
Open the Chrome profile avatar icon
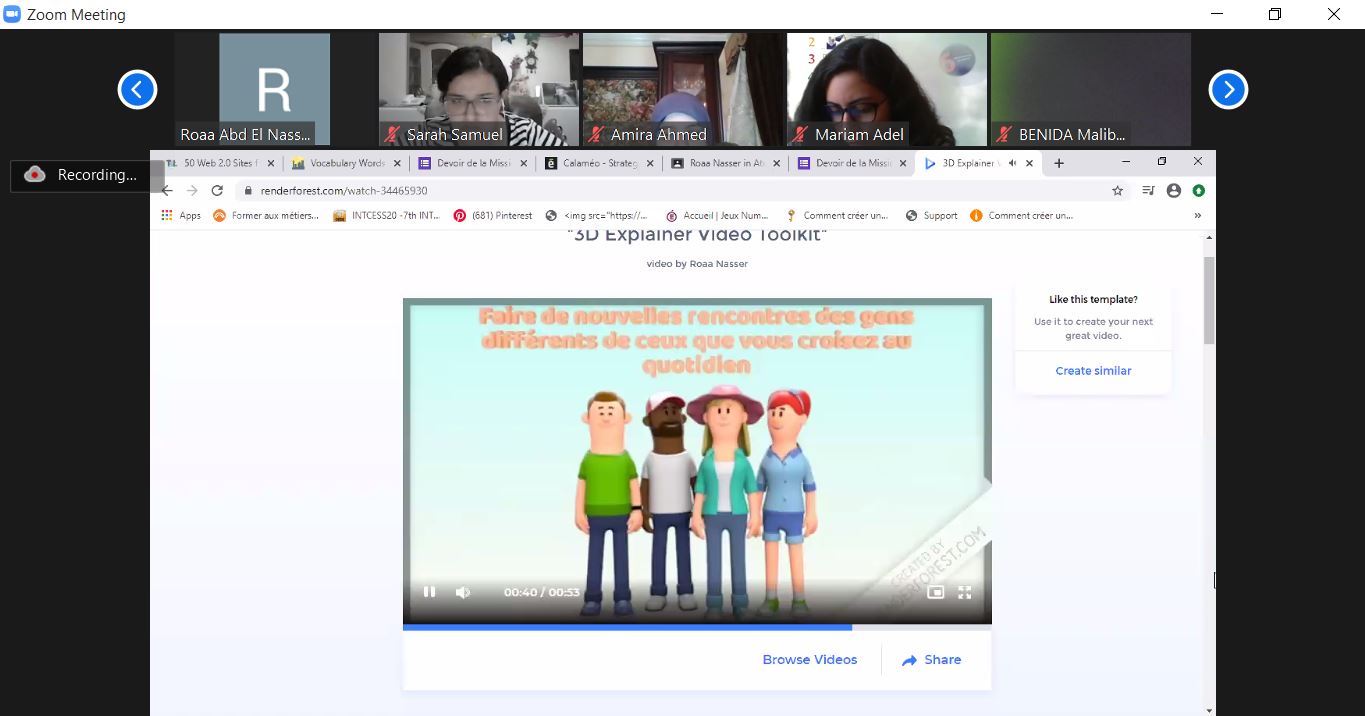[1174, 190]
